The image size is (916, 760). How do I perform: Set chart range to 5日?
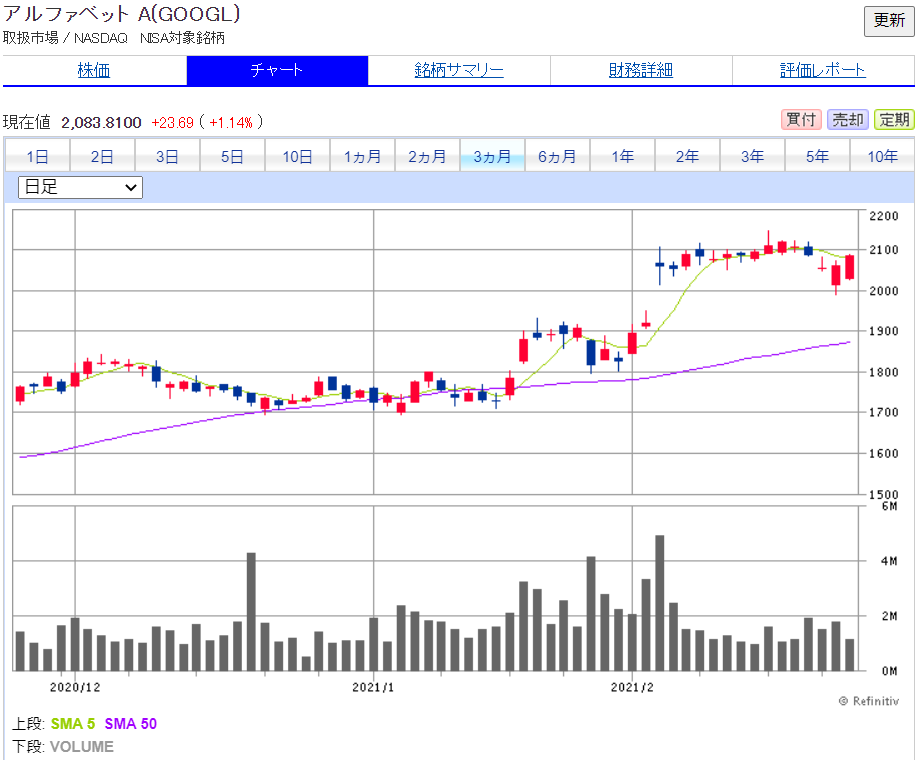232,156
